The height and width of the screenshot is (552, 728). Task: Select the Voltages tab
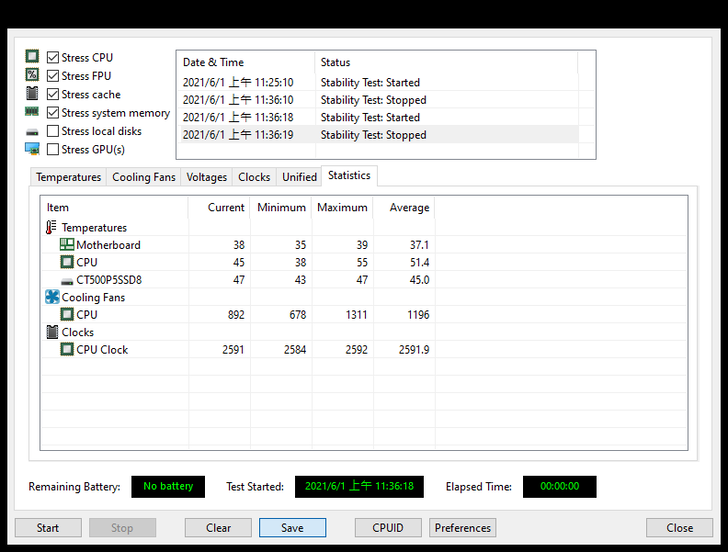click(x=207, y=177)
